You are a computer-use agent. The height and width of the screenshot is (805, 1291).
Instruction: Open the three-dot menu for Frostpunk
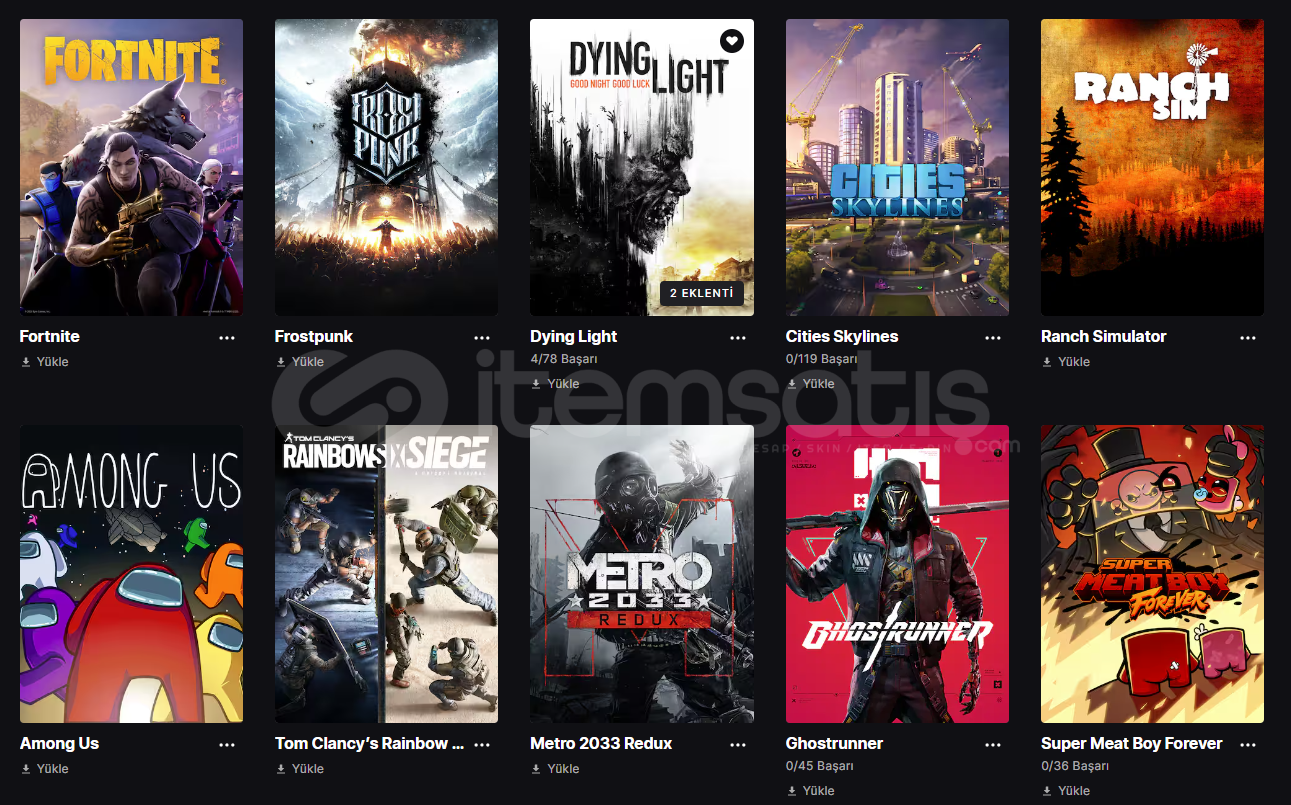[x=482, y=337]
